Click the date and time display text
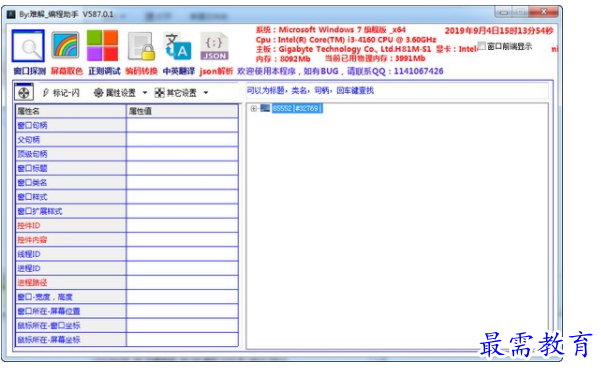Screen dimensions: 601x376 click(x=499, y=31)
